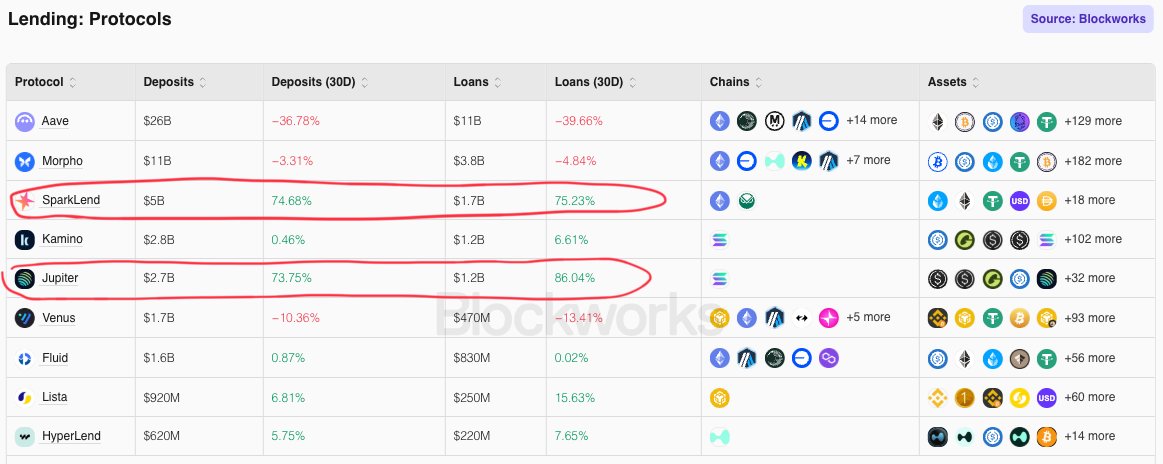
Task: Click the Solana chain icon in Jupiter row
Action: [719, 279]
